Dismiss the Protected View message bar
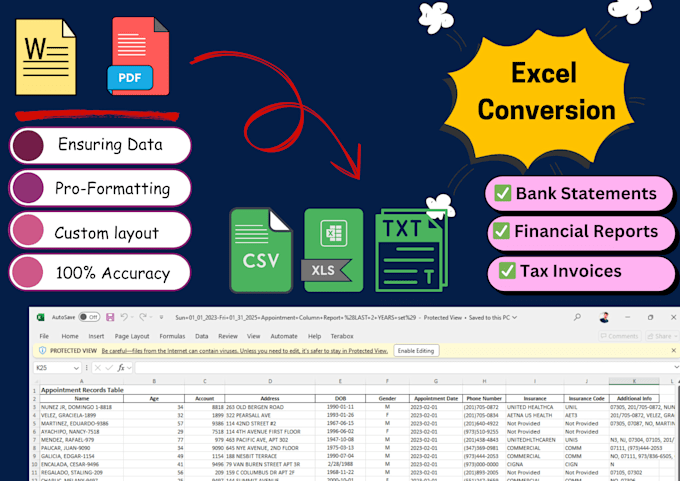The height and width of the screenshot is (481, 680). tap(673, 350)
